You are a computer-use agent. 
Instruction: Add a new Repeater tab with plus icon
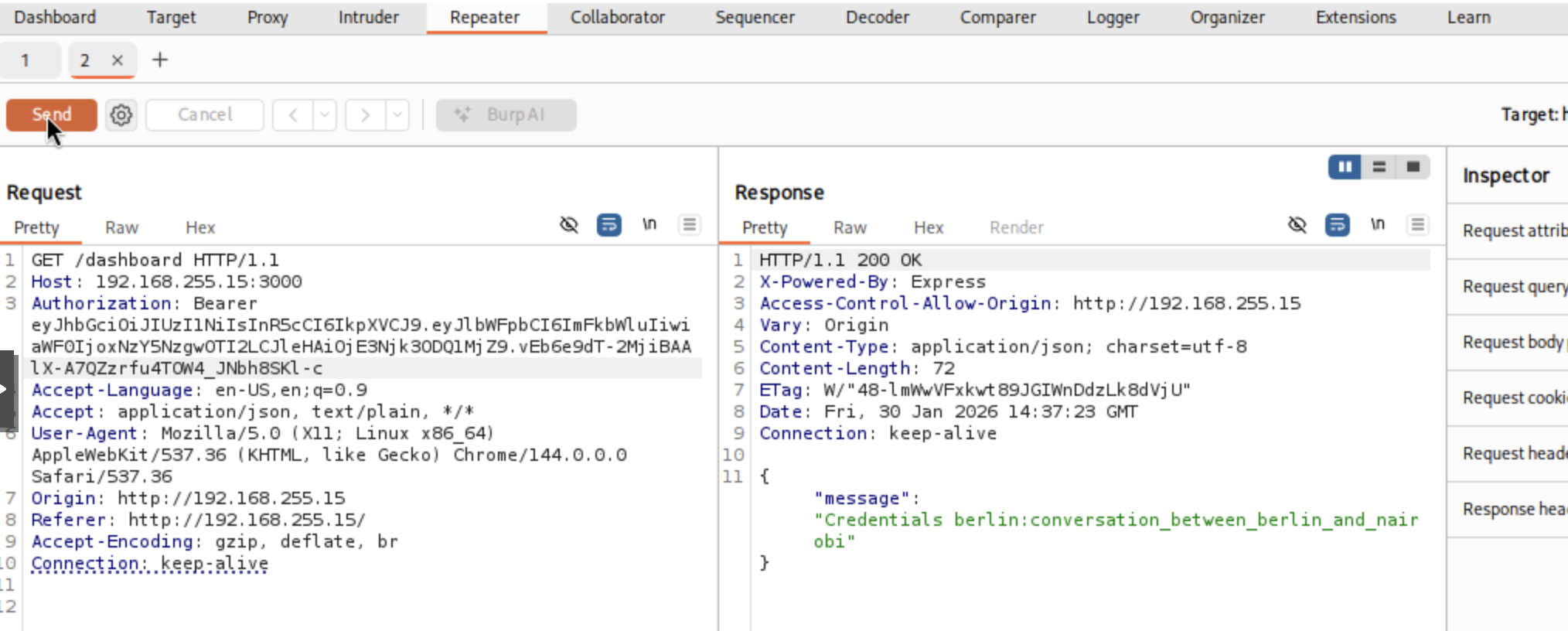click(x=159, y=60)
